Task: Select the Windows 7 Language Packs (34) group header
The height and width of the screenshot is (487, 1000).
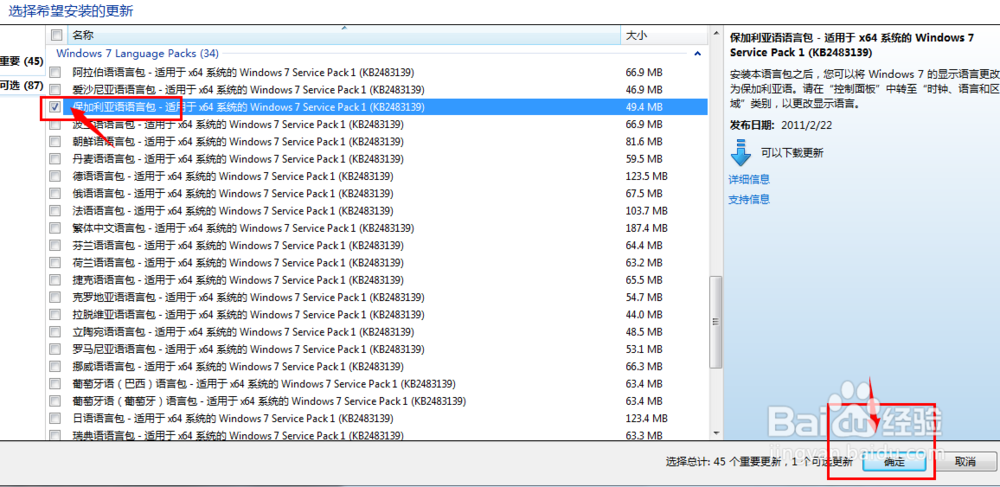Action: pos(137,54)
